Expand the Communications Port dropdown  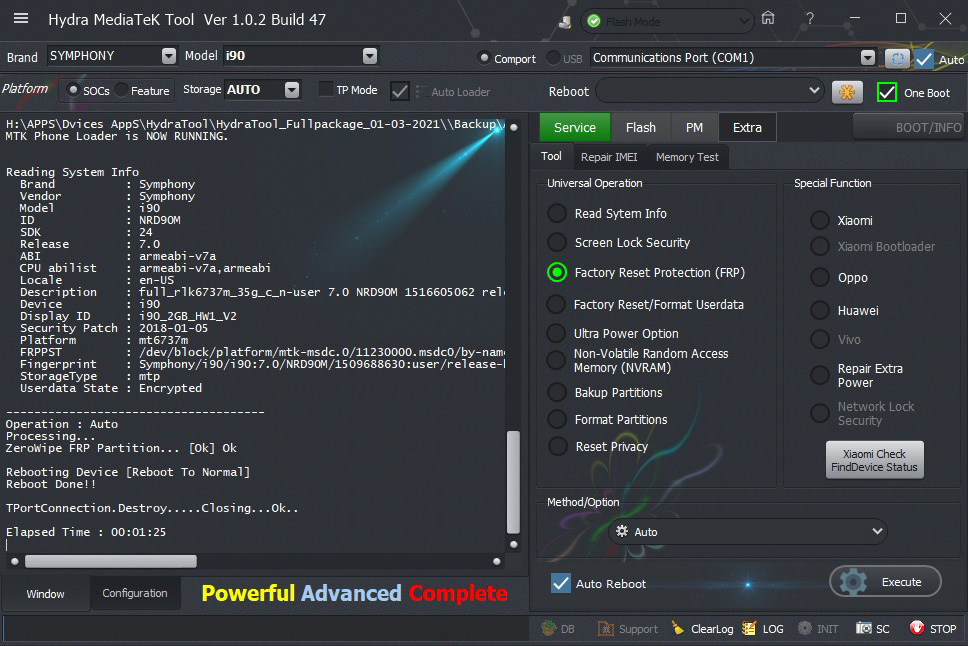tap(867, 58)
